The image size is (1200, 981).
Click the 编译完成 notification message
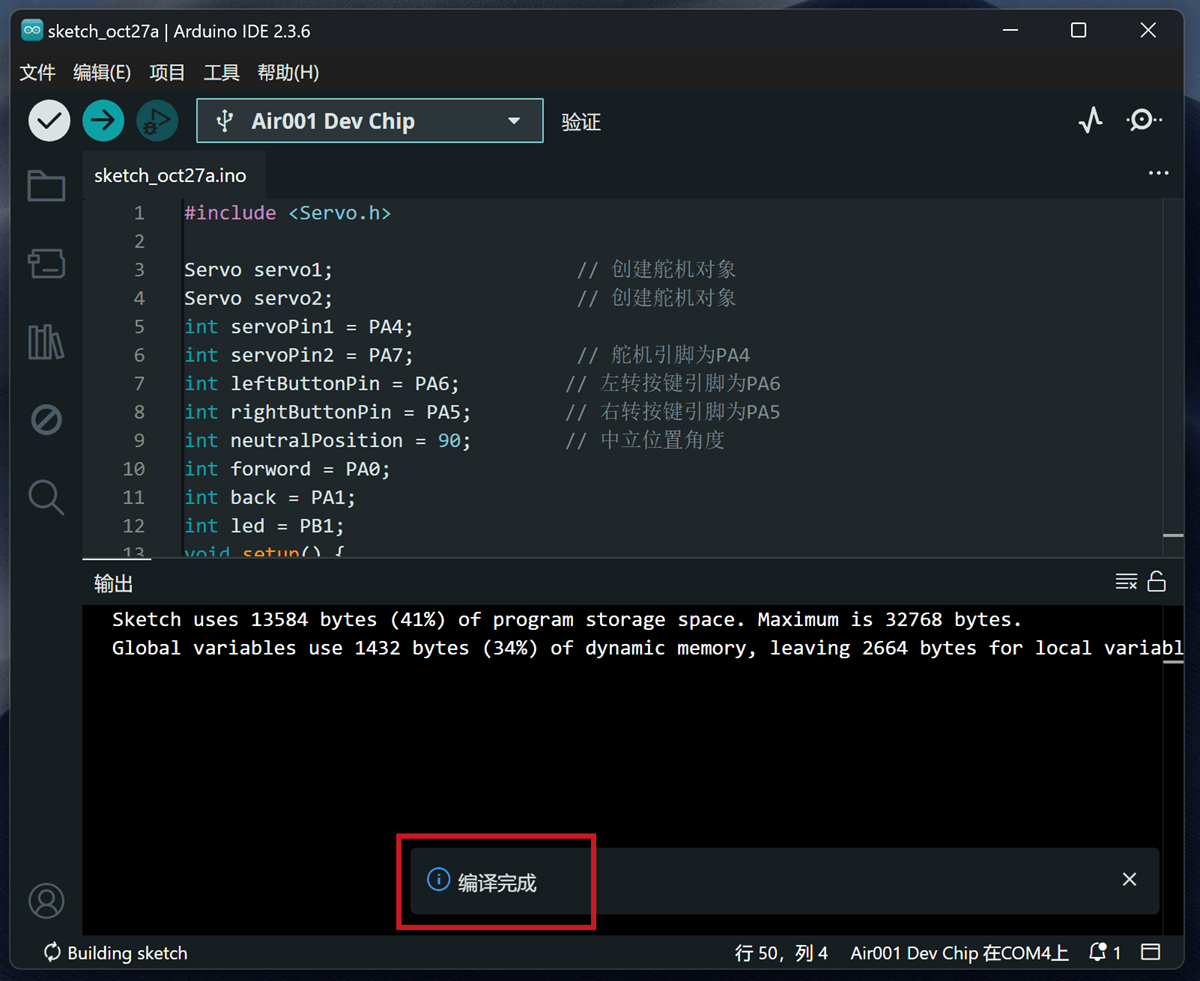tap(497, 882)
